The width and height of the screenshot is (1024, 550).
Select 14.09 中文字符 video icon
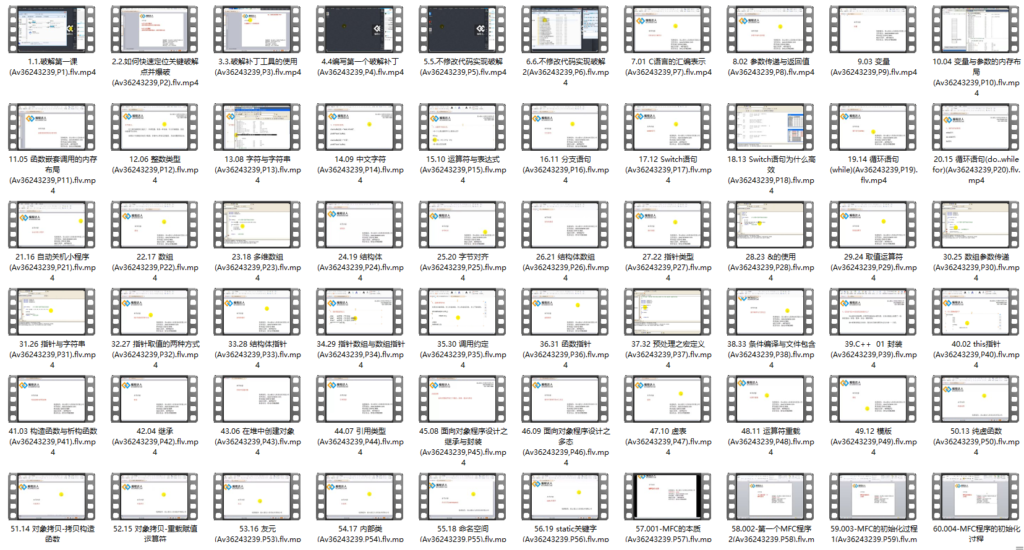360,127
